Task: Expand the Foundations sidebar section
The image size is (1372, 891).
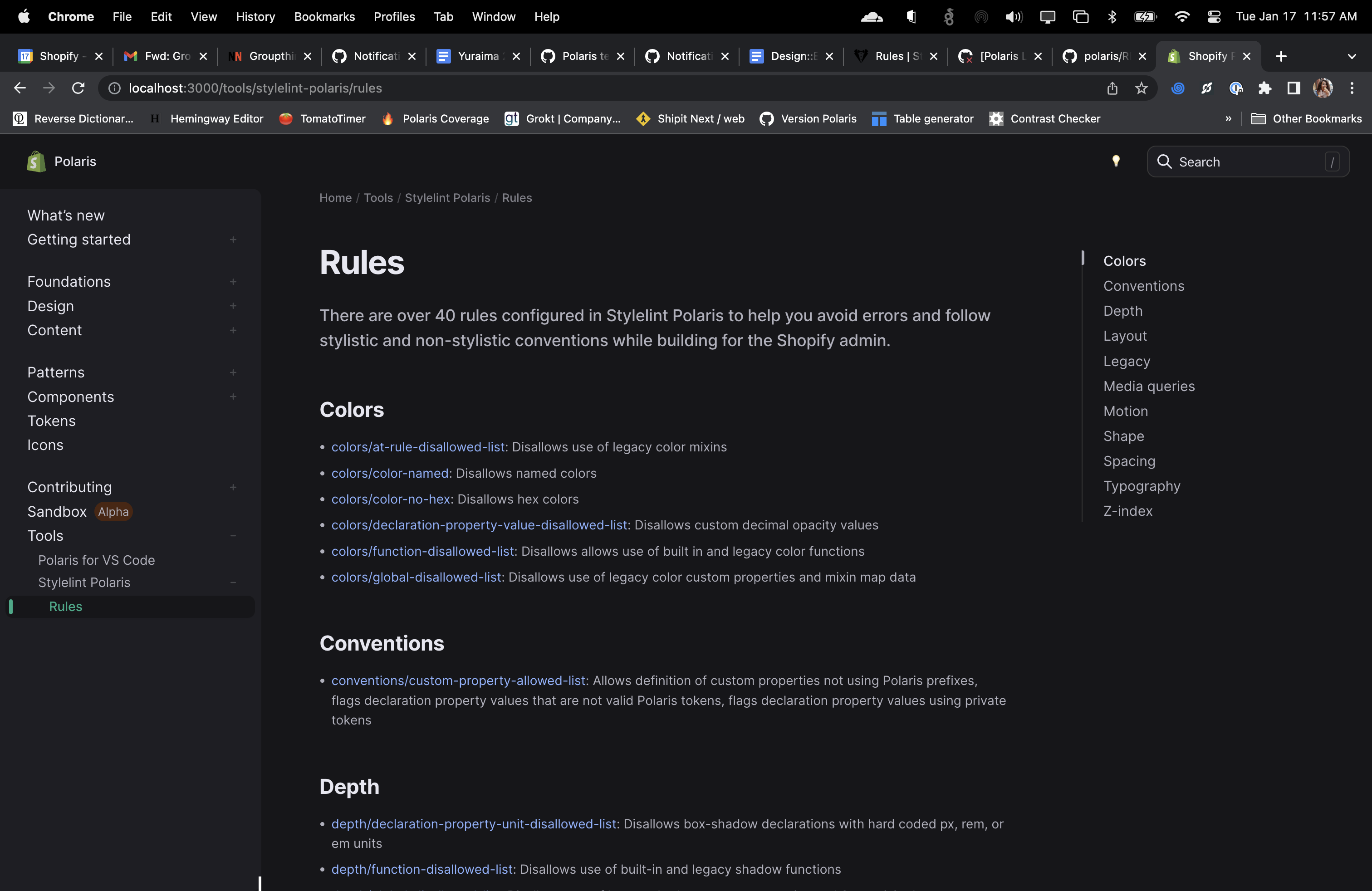Action: pyautogui.click(x=233, y=282)
